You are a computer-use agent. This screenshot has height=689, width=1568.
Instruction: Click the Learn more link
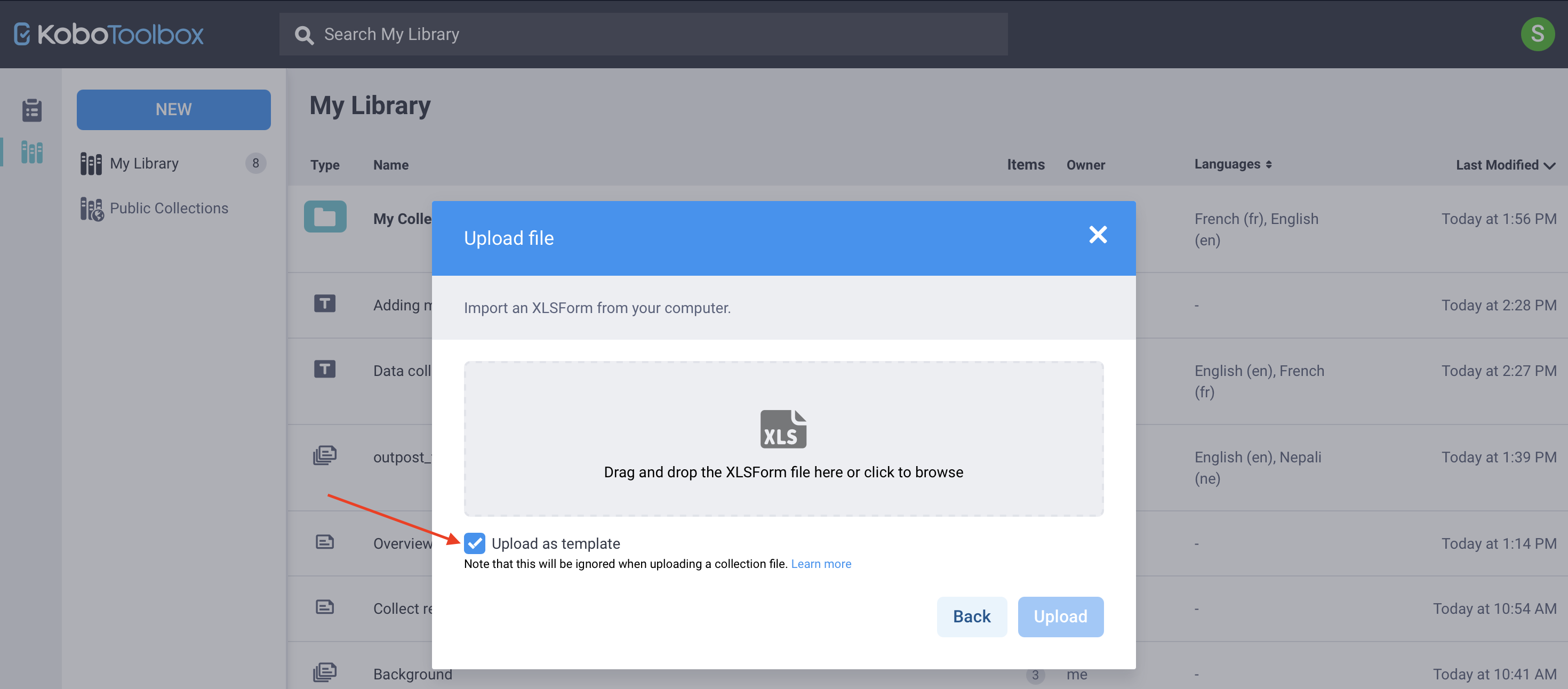pyautogui.click(x=821, y=564)
